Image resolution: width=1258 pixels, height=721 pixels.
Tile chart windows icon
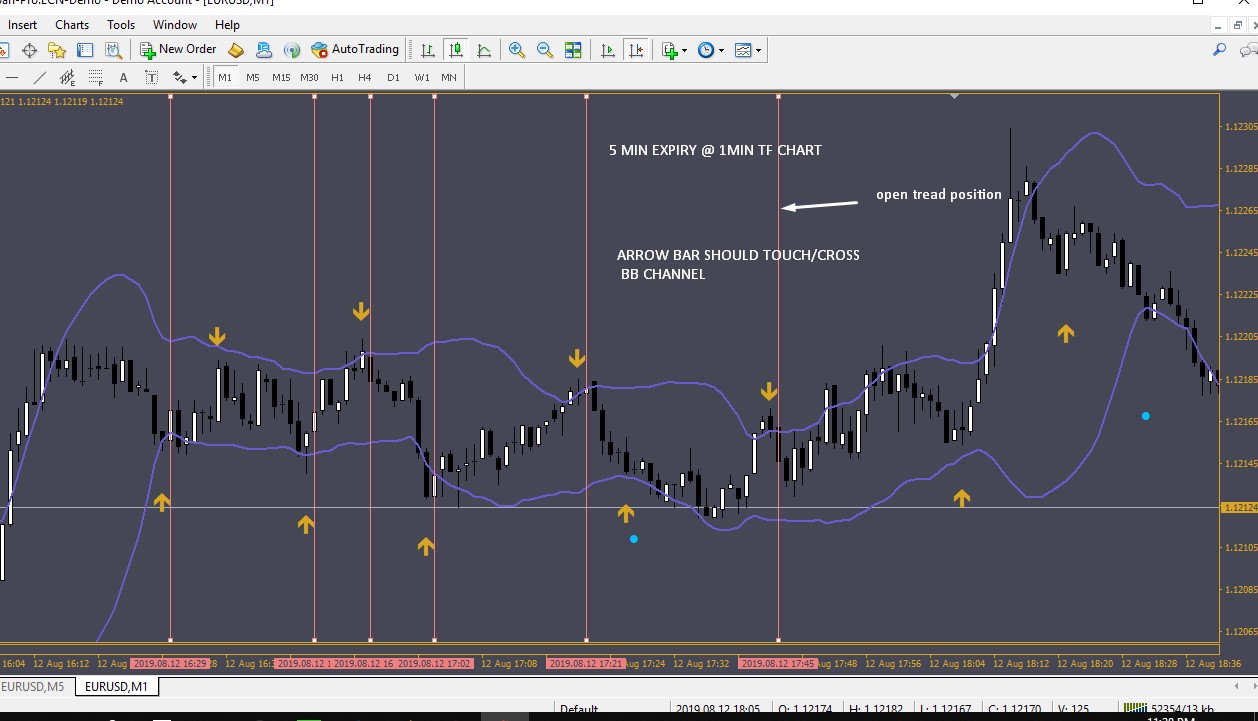click(573, 50)
